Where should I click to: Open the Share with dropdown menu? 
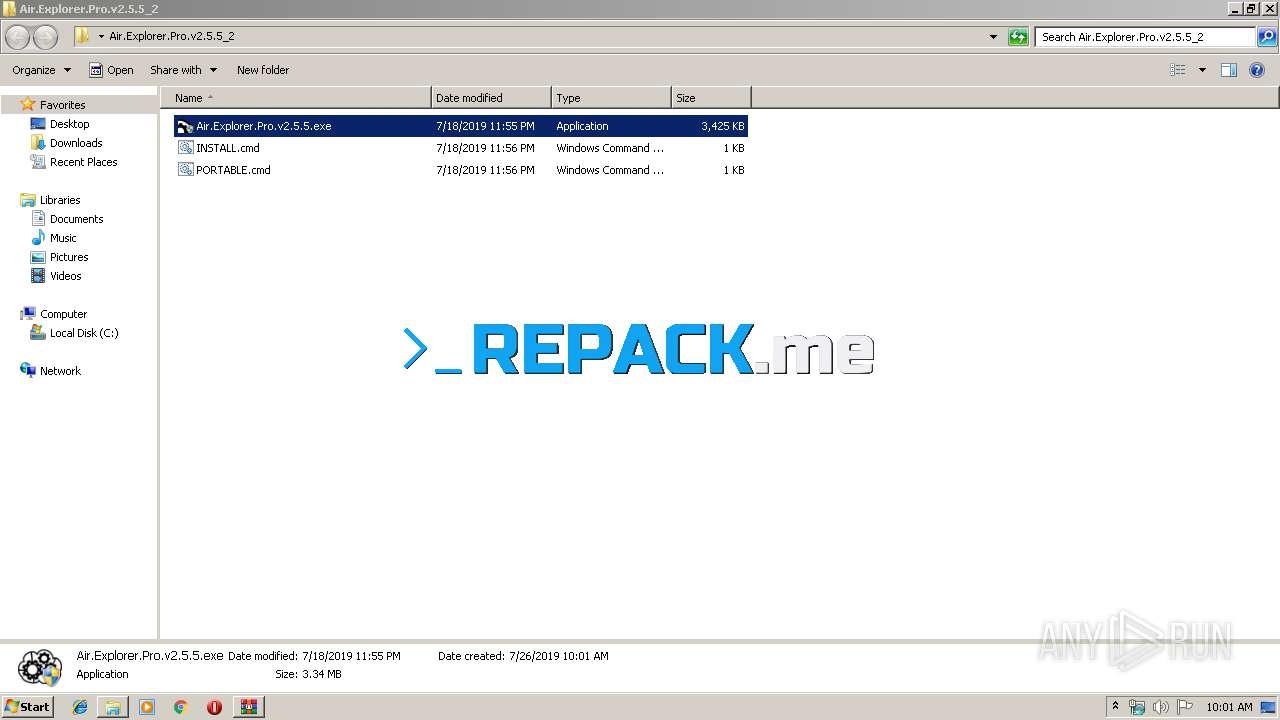(183, 70)
